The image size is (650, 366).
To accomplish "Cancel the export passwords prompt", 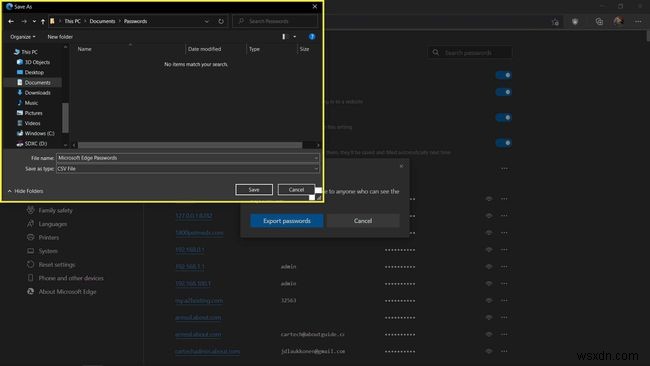I will (x=363, y=221).
